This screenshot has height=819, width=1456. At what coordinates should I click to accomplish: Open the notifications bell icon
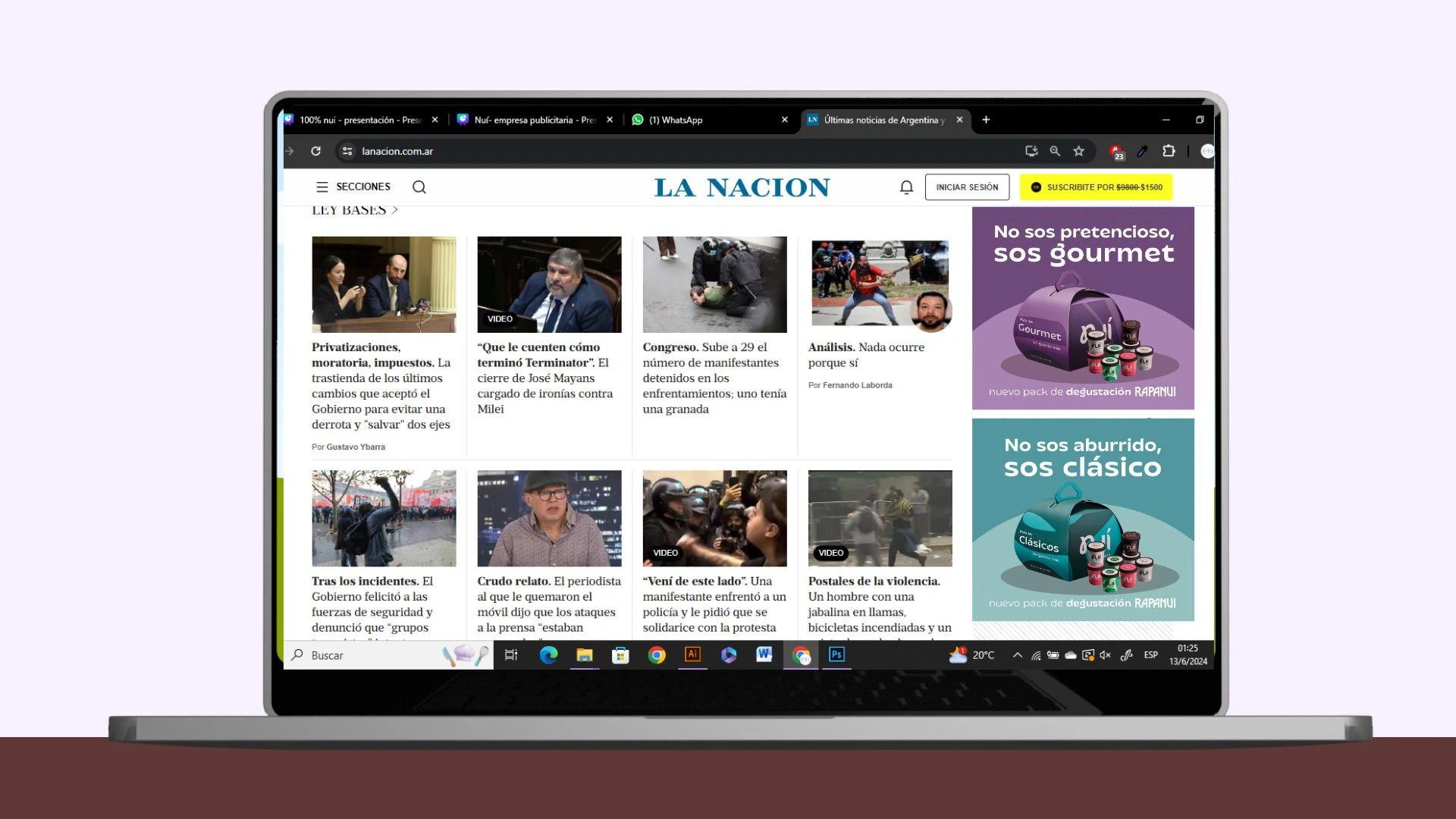click(906, 187)
